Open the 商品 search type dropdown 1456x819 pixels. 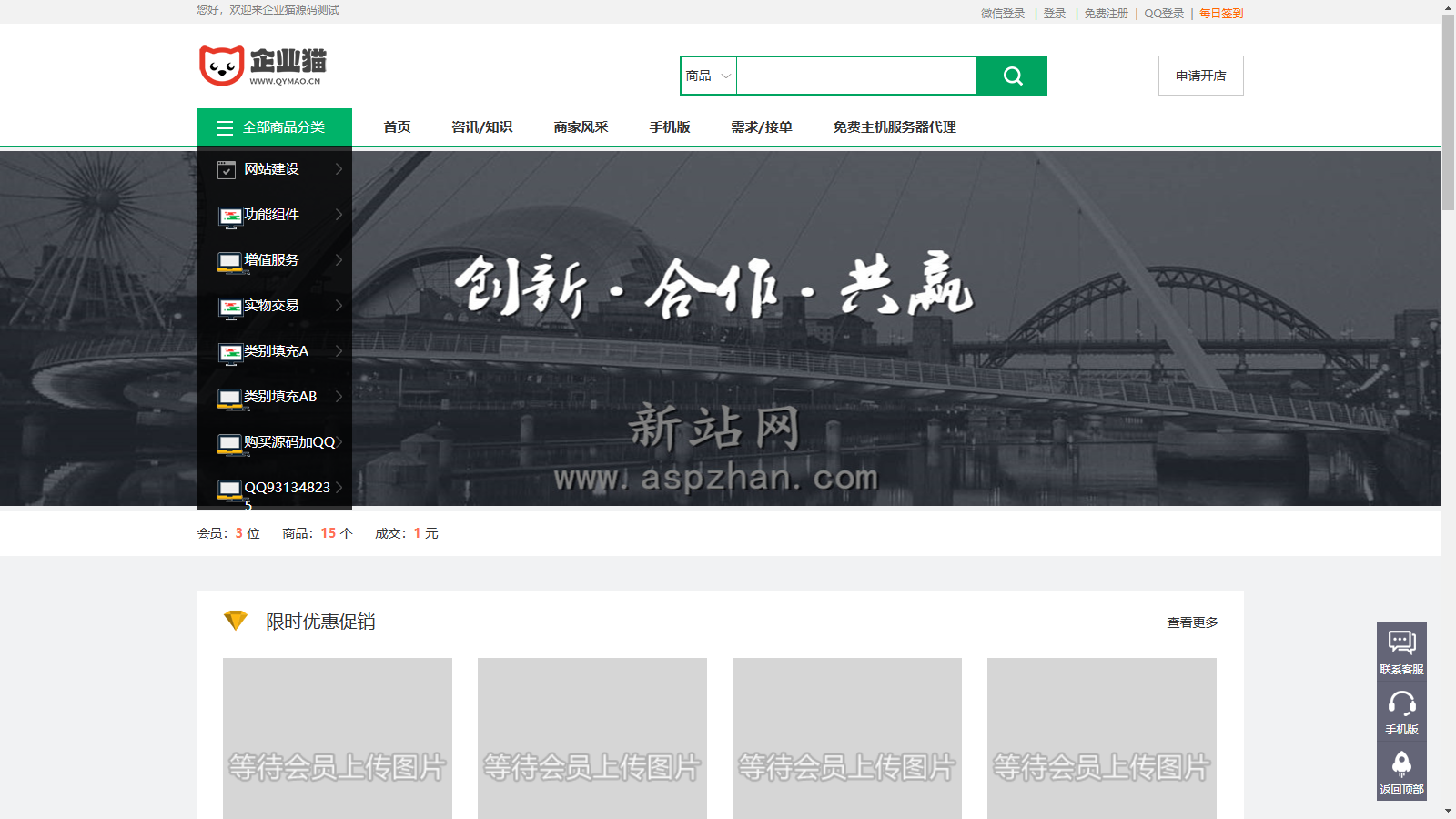click(x=708, y=76)
